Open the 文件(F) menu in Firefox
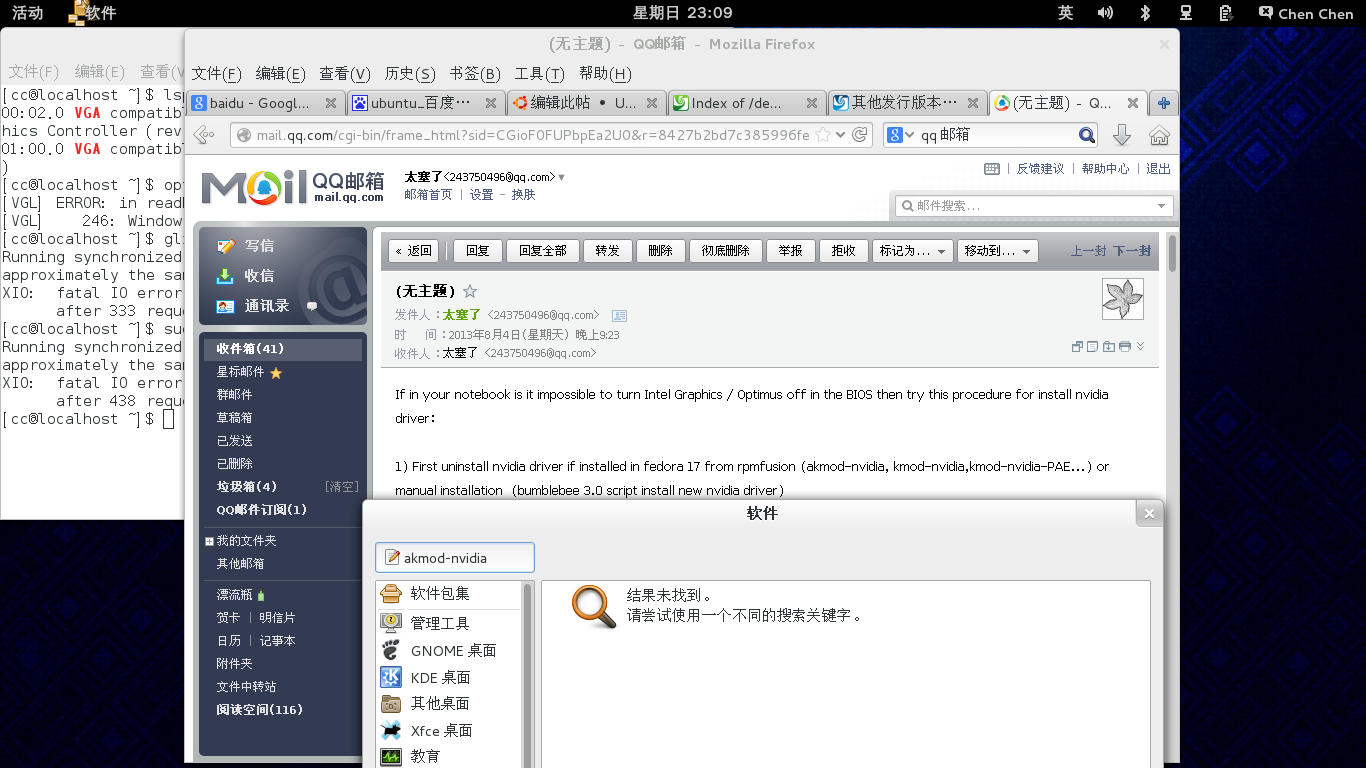Viewport: 1366px width, 768px height. (x=217, y=74)
